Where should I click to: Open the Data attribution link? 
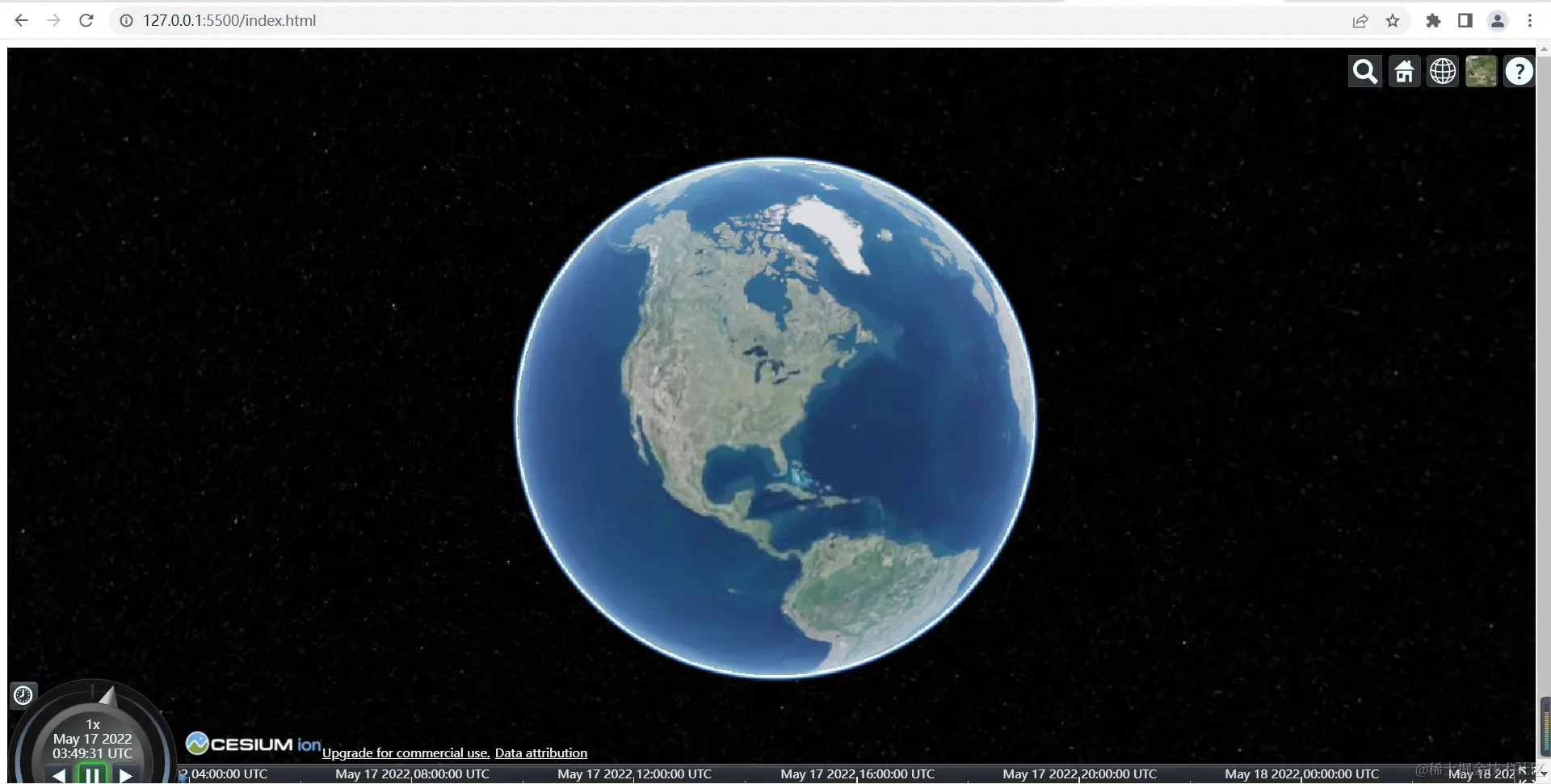coord(541,753)
